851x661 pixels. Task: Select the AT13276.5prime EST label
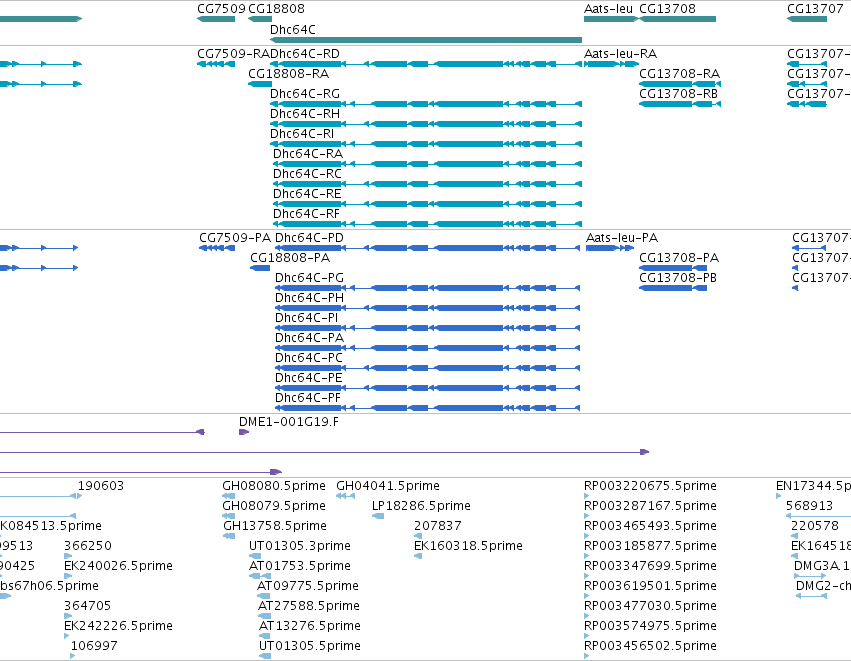(x=310, y=626)
